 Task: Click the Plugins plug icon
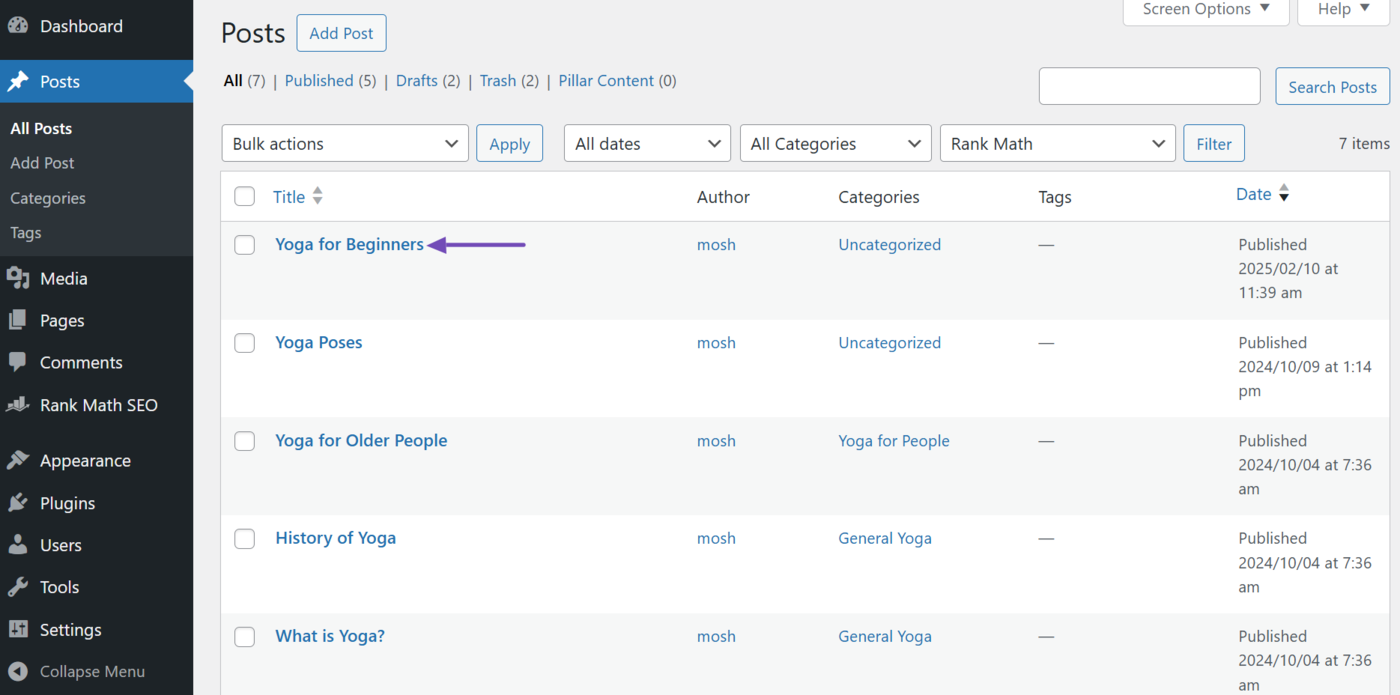click(x=18, y=503)
